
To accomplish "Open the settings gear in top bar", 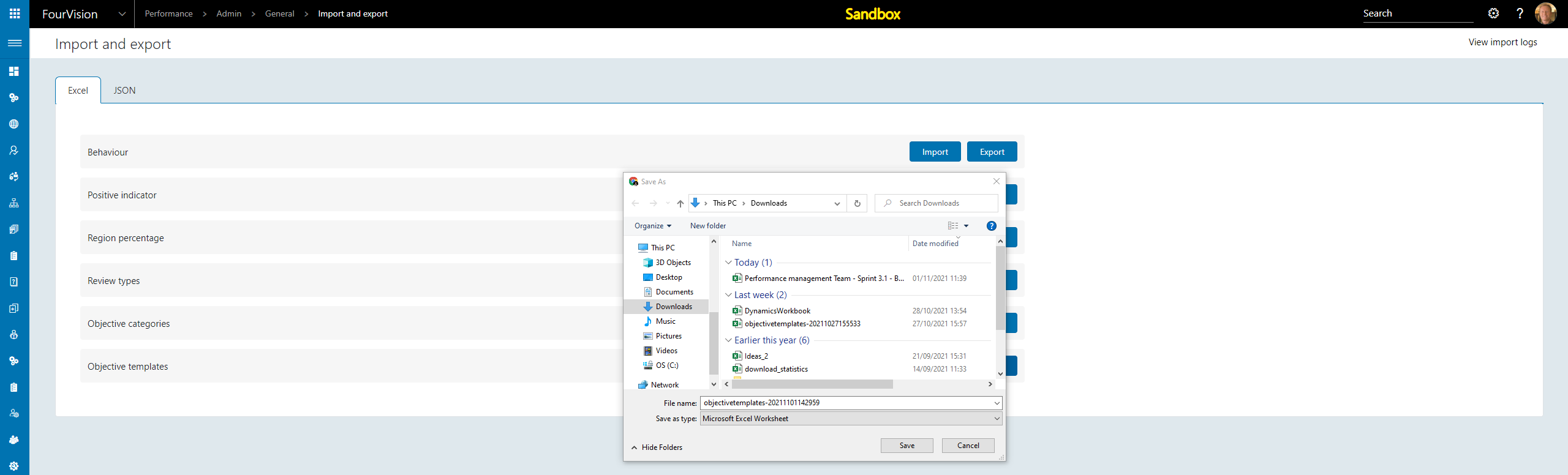I will tap(1493, 13).
